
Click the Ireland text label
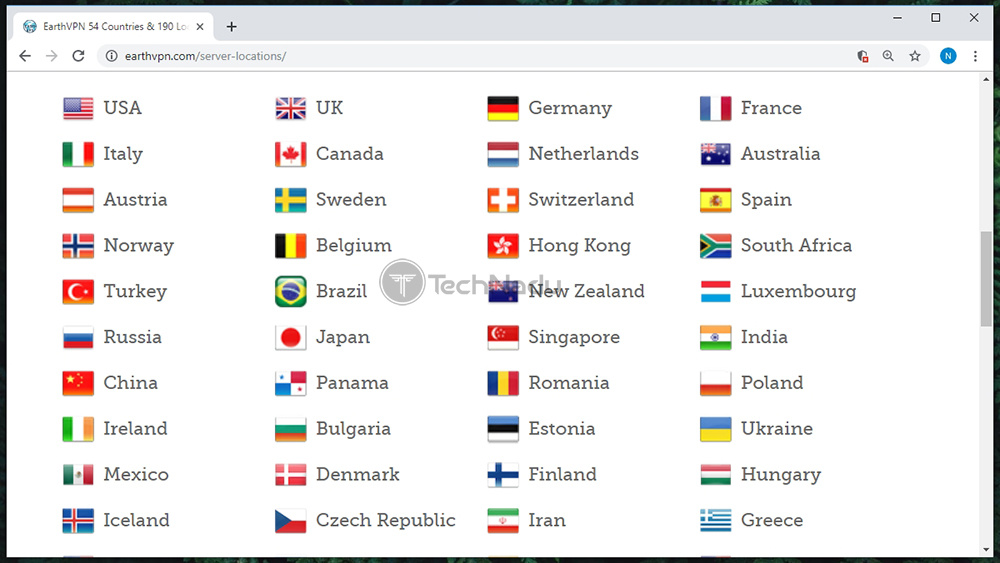pos(135,429)
